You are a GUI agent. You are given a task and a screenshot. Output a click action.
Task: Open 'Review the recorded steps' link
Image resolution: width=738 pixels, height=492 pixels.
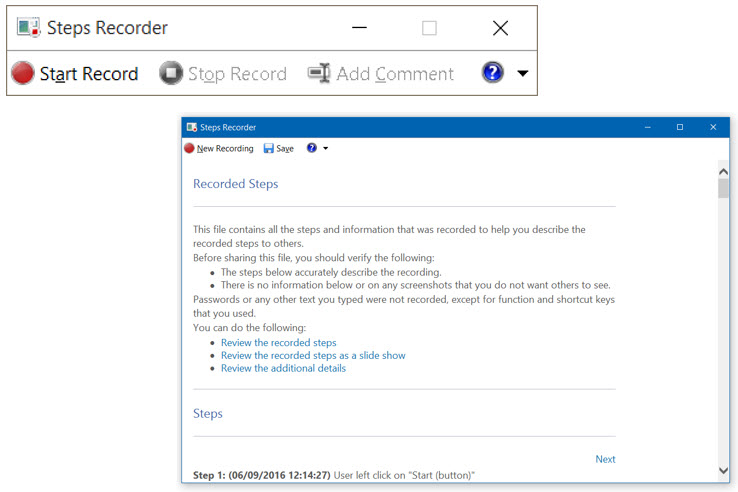coord(279,342)
